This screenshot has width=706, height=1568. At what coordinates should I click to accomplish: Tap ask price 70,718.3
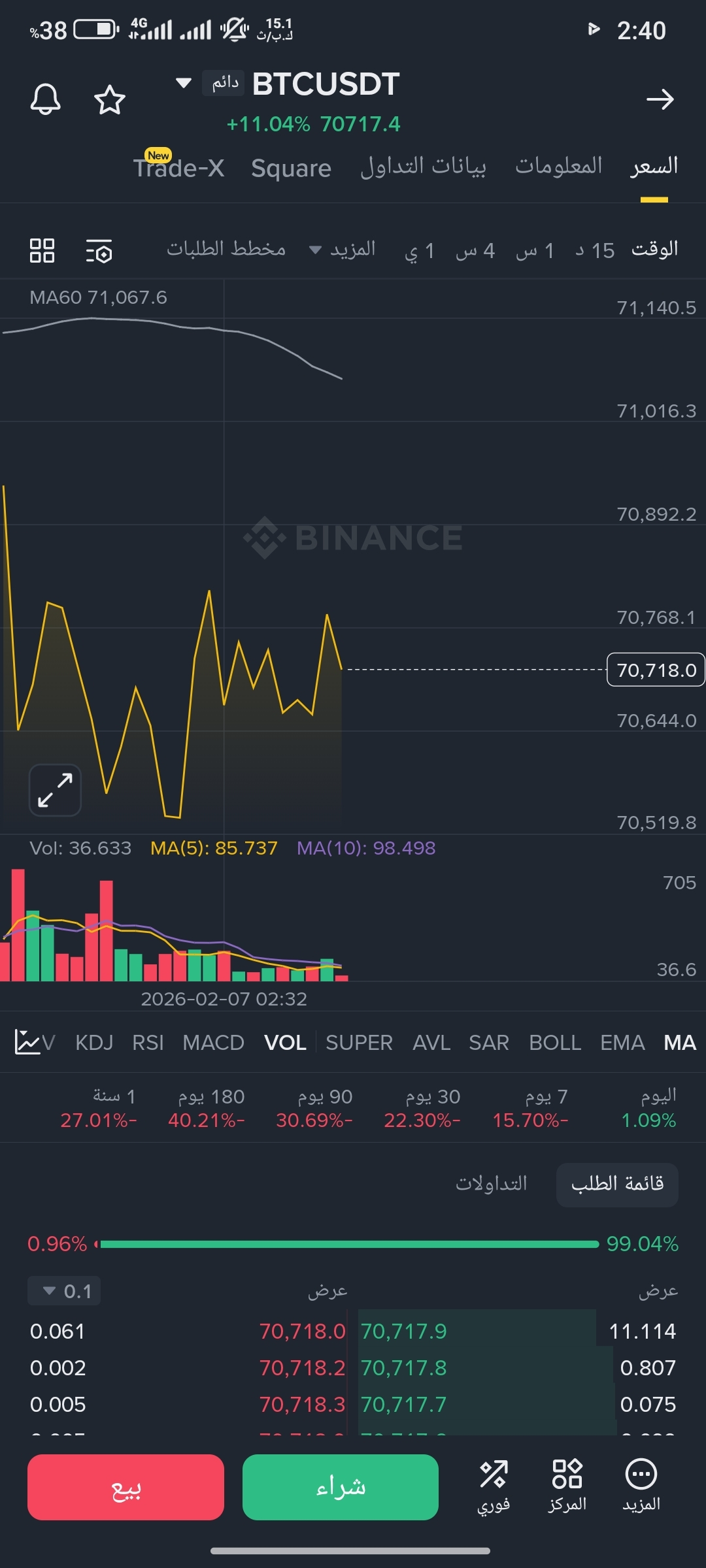(x=303, y=1404)
